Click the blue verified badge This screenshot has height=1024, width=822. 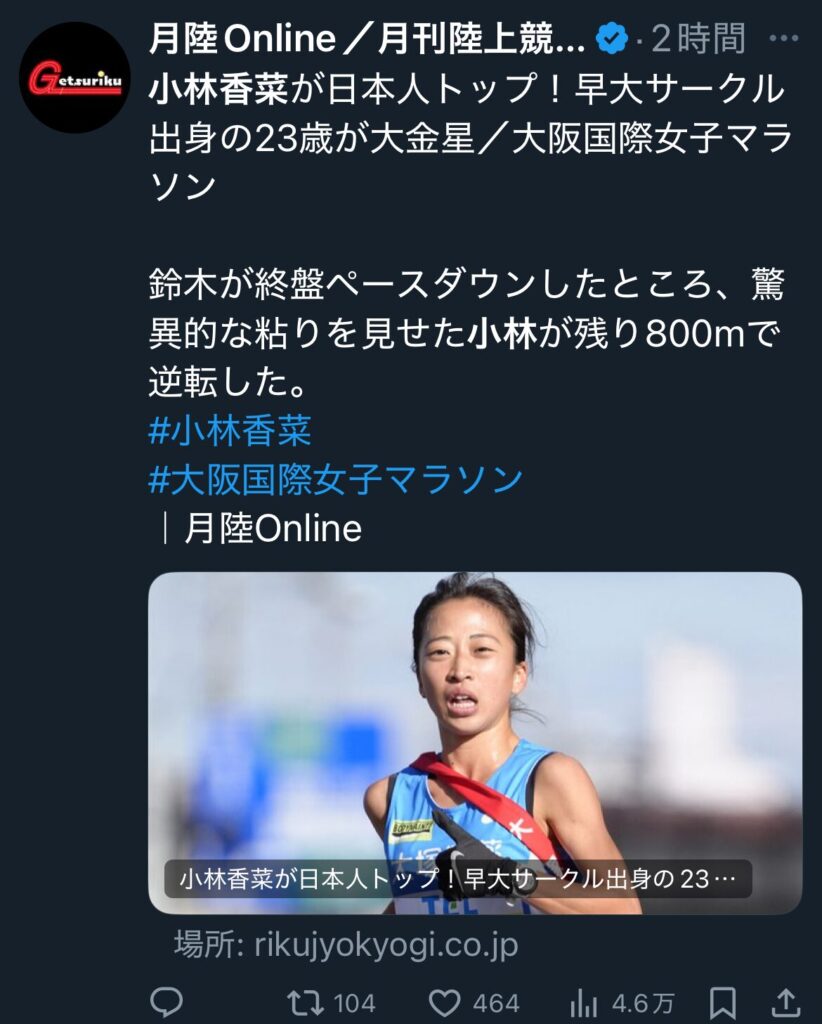click(611, 39)
